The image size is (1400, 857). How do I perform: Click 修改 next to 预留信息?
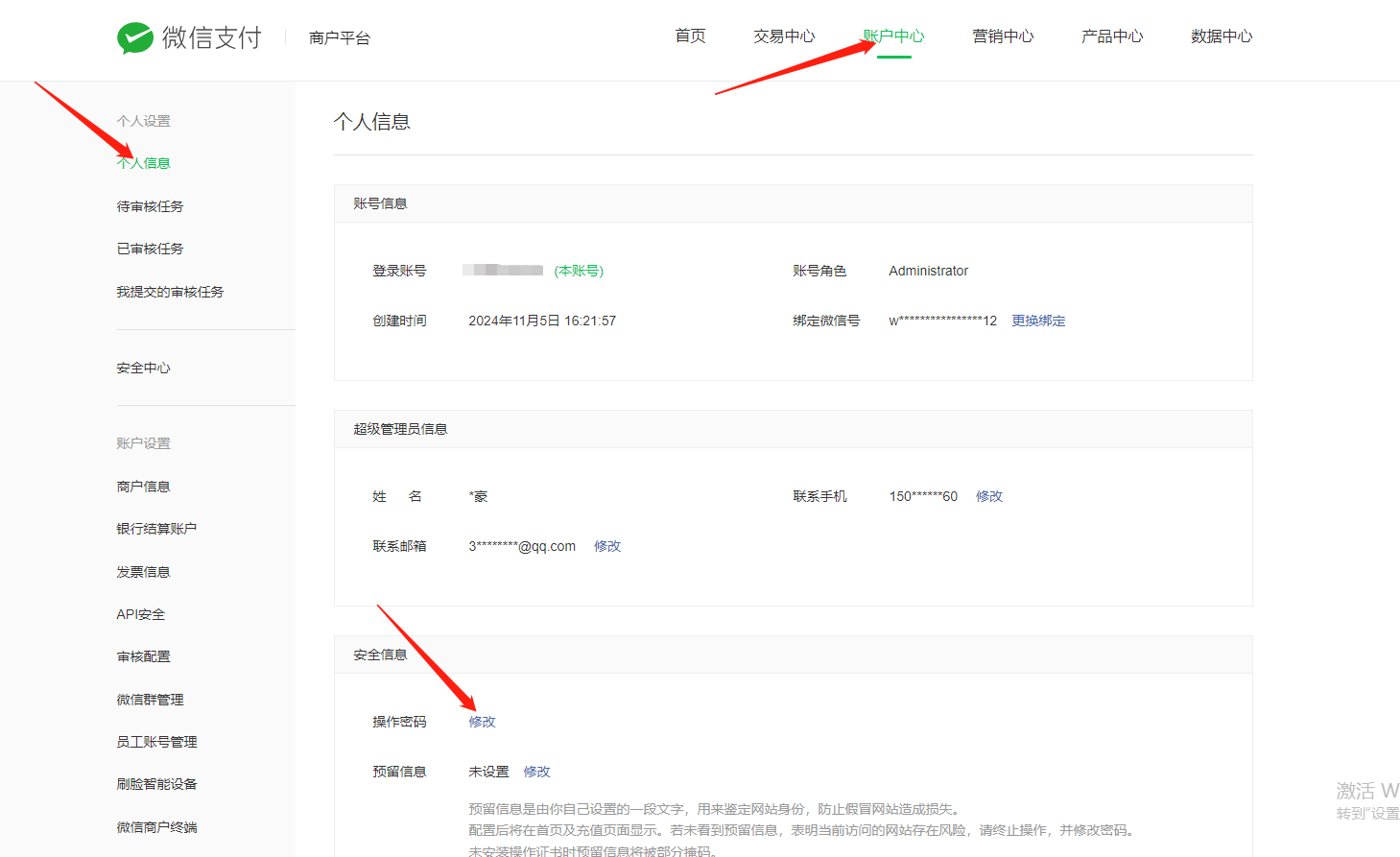536,772
